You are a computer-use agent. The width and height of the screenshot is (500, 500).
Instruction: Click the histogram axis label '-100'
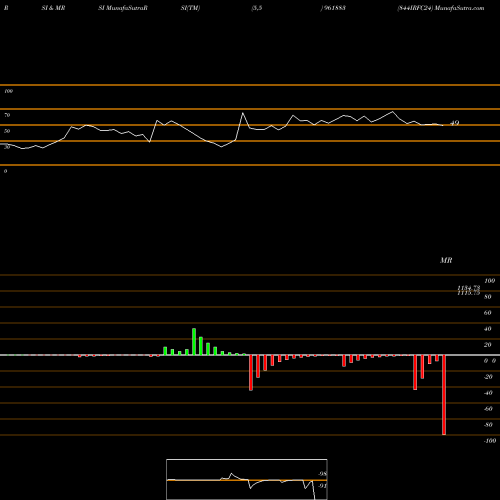point(490,441)
